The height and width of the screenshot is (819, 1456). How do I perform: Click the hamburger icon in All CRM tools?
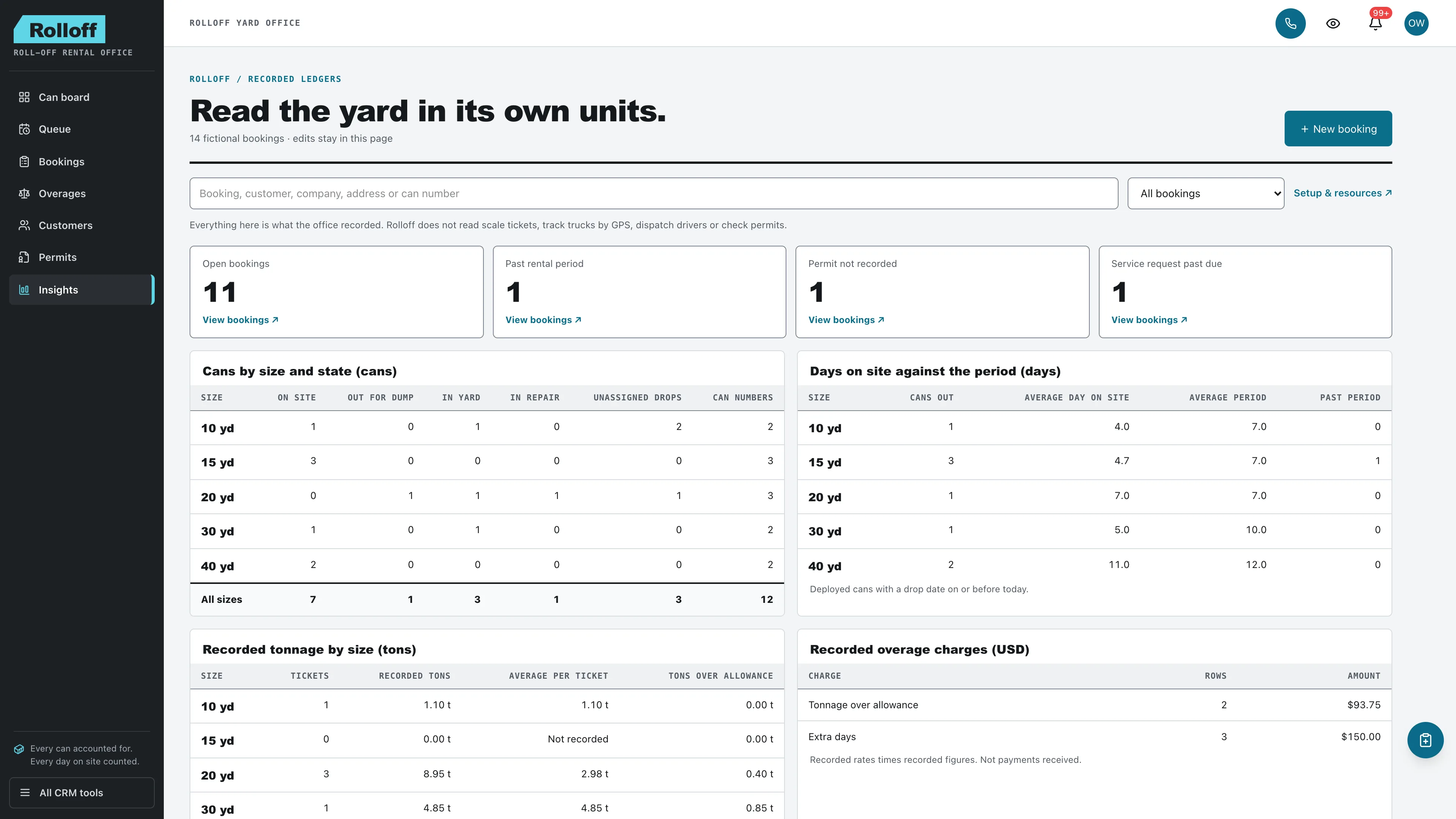coord(25,792)
